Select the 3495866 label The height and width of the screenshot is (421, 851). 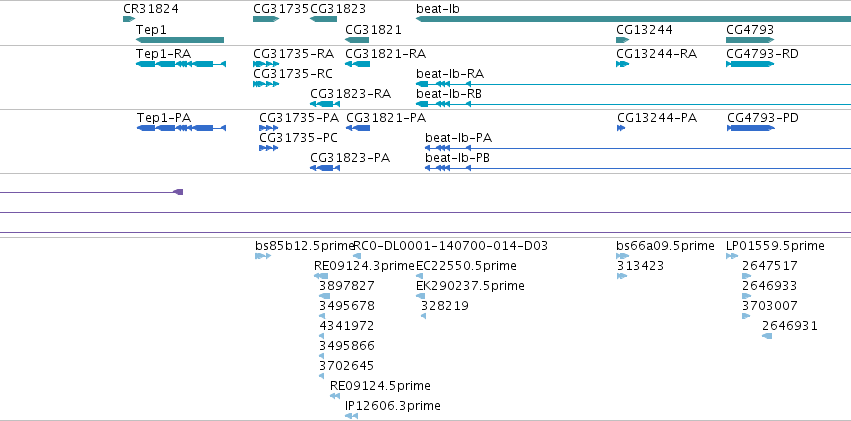click(x=347, y=346)
